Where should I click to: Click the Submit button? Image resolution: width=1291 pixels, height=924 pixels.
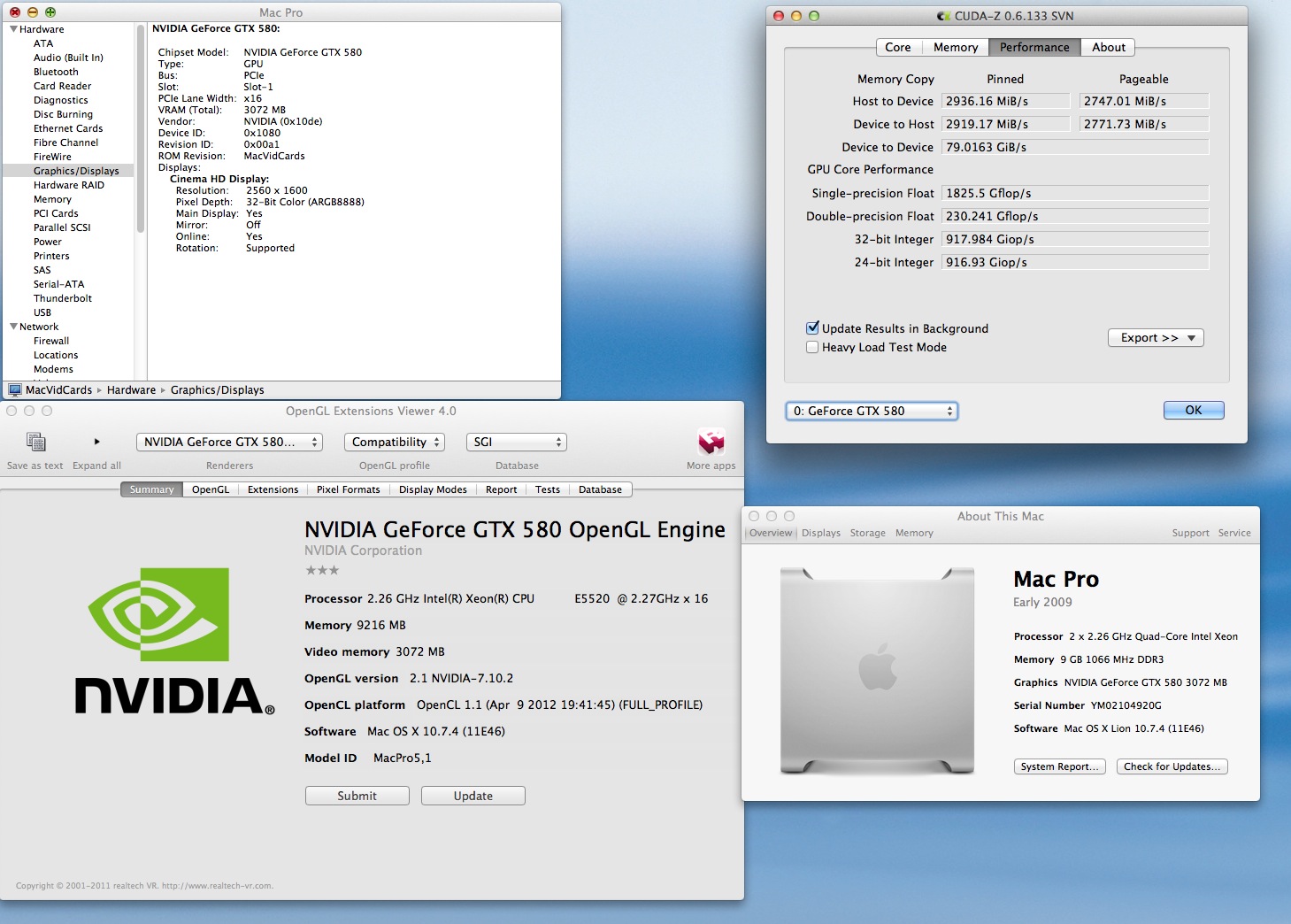[357, 796]
